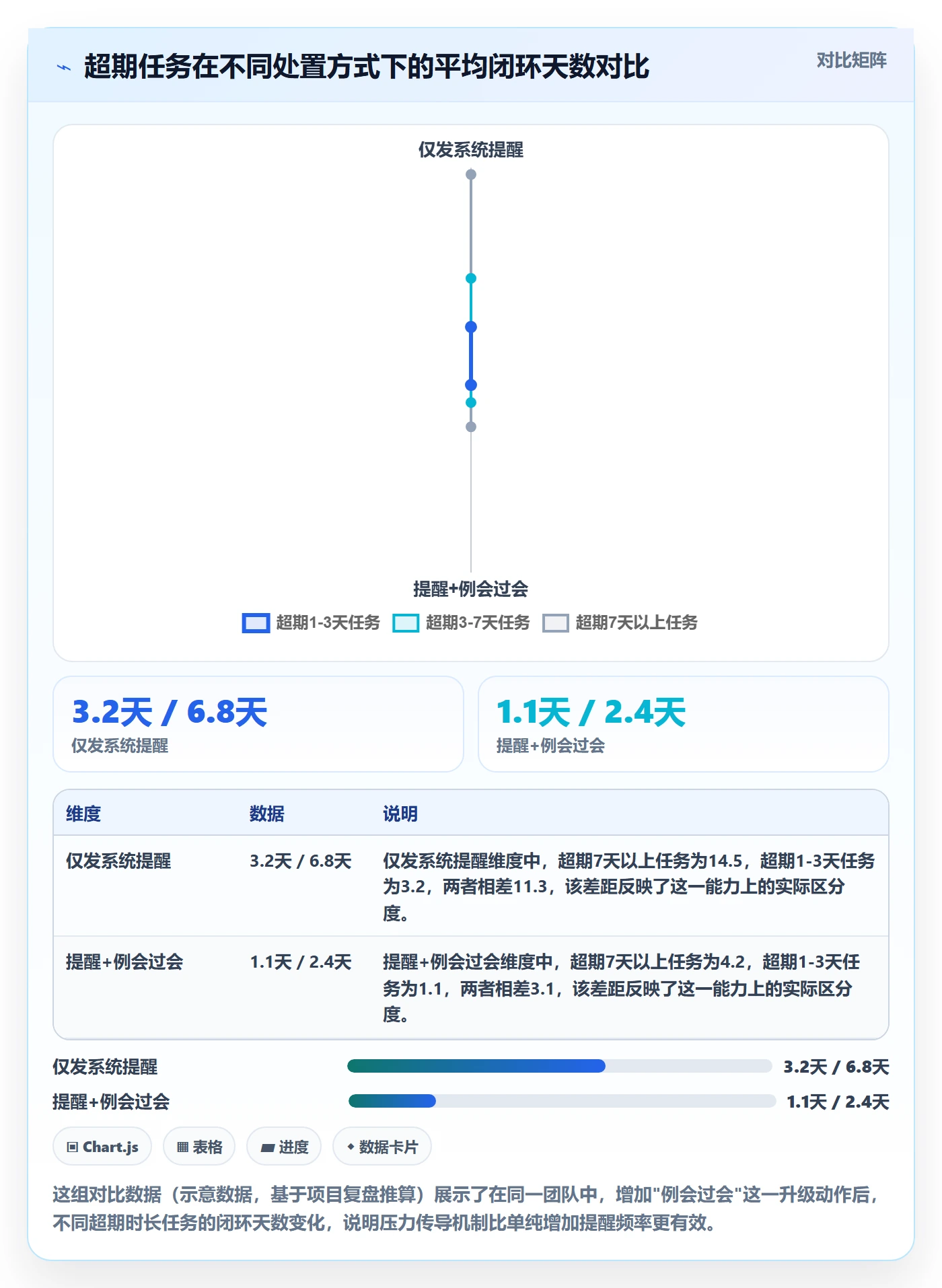This screenshot has height=1288, width=942.
Task: Click the 1.1天 / 2.4天 table data cell
Action: 301,962
